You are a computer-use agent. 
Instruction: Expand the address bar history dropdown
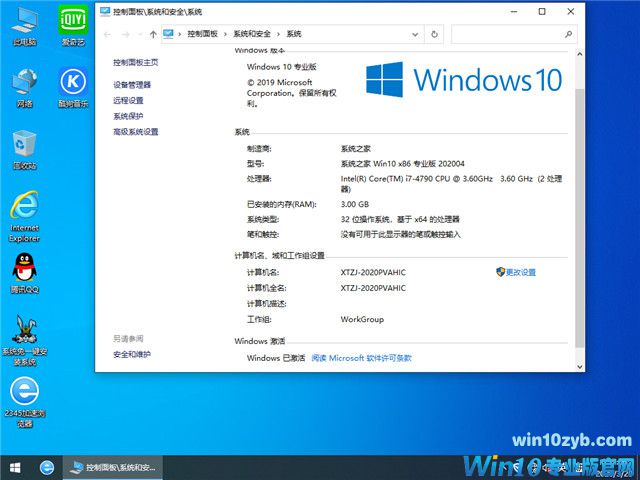[x=415, y=34]
